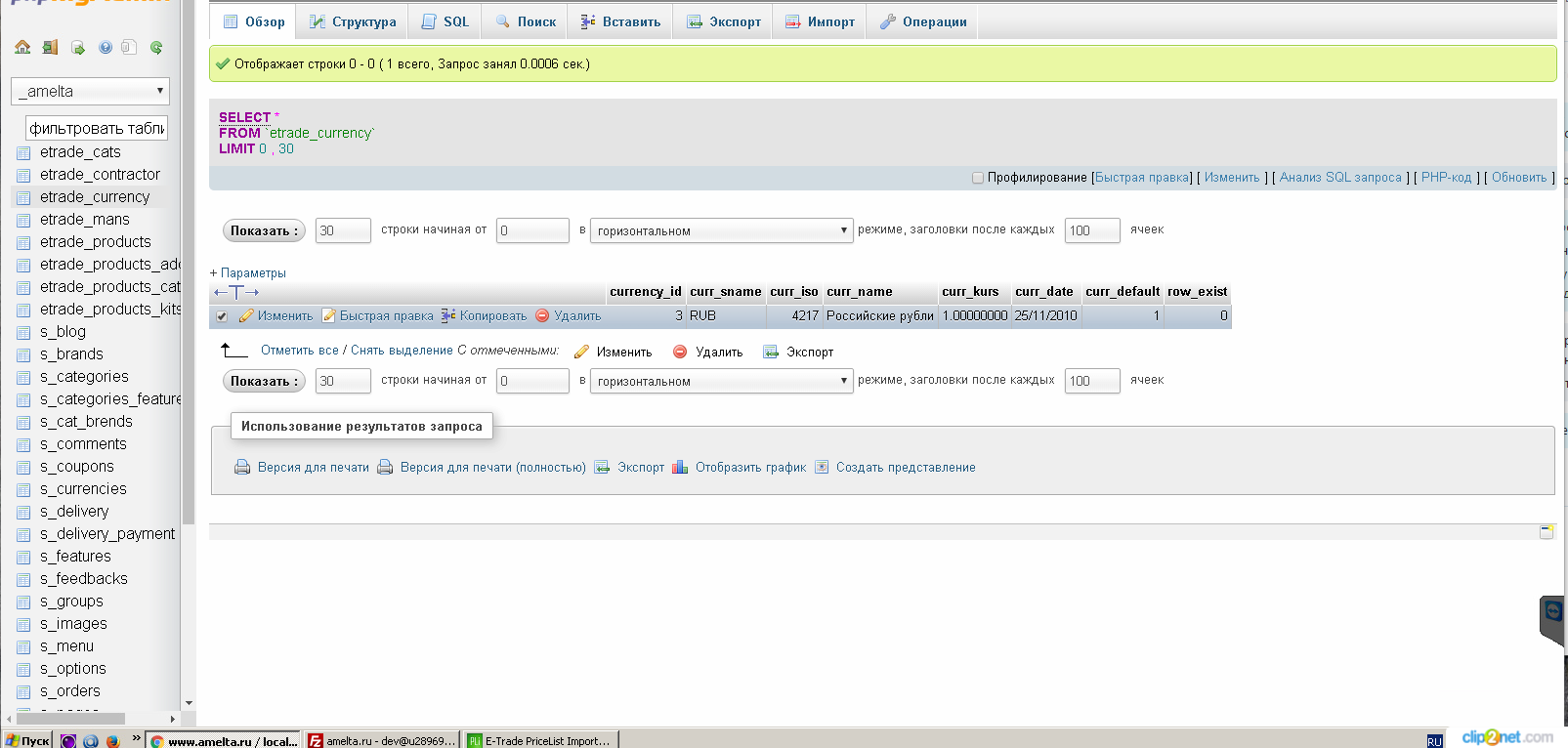
Task: Click the Быстрая правка query link
Action: 1142,178
